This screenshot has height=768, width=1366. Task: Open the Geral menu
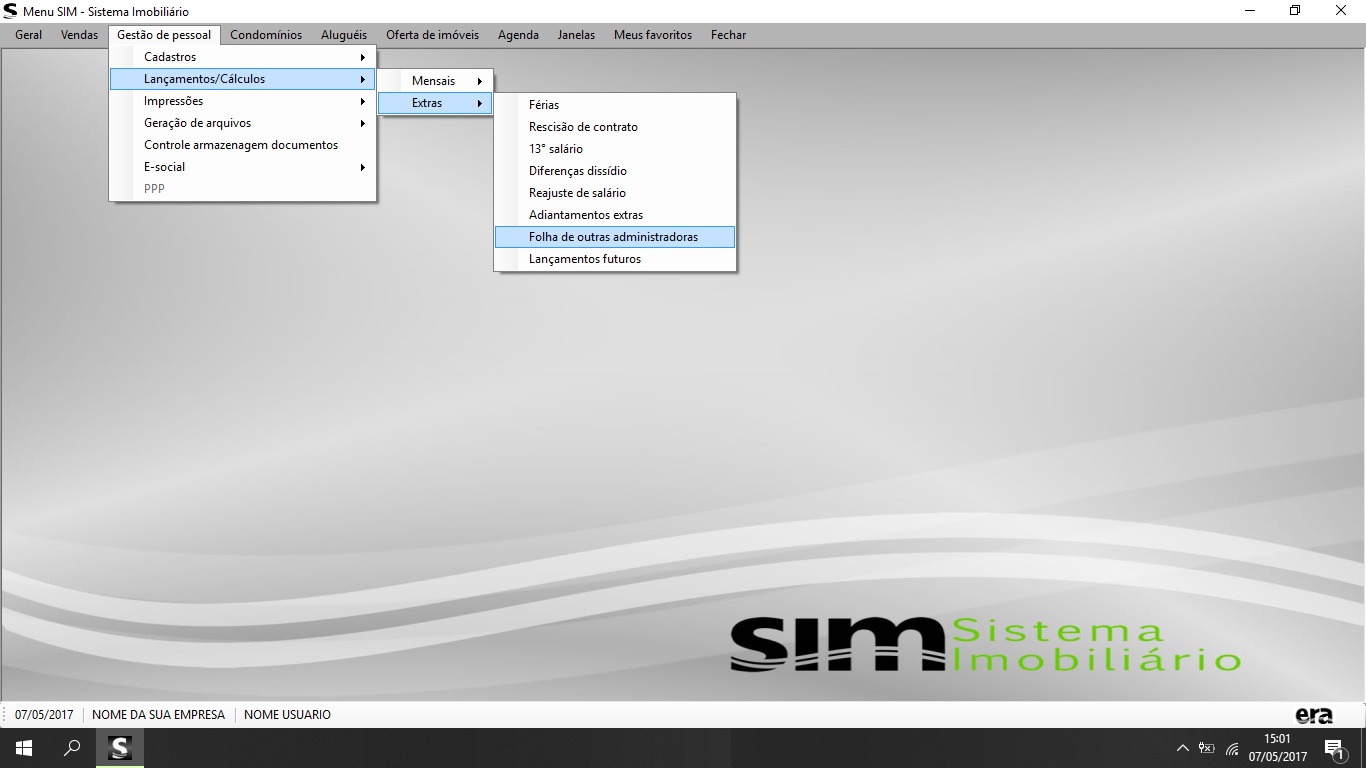pyautogui.click(x=28, y=35)
